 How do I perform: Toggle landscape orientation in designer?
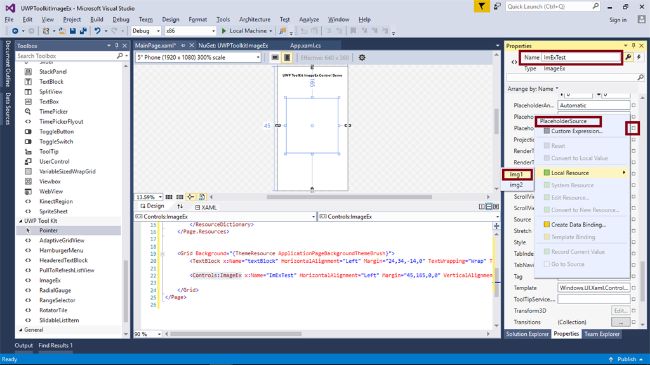tap(275, 58)
